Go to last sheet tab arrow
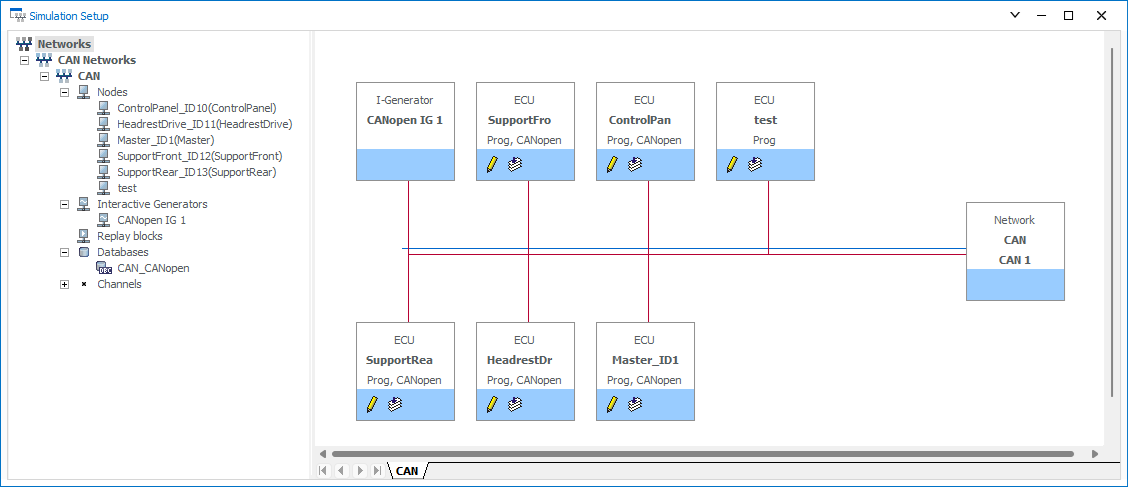The height and width of the screenshot is (487, 1128). tap(378, 471)
